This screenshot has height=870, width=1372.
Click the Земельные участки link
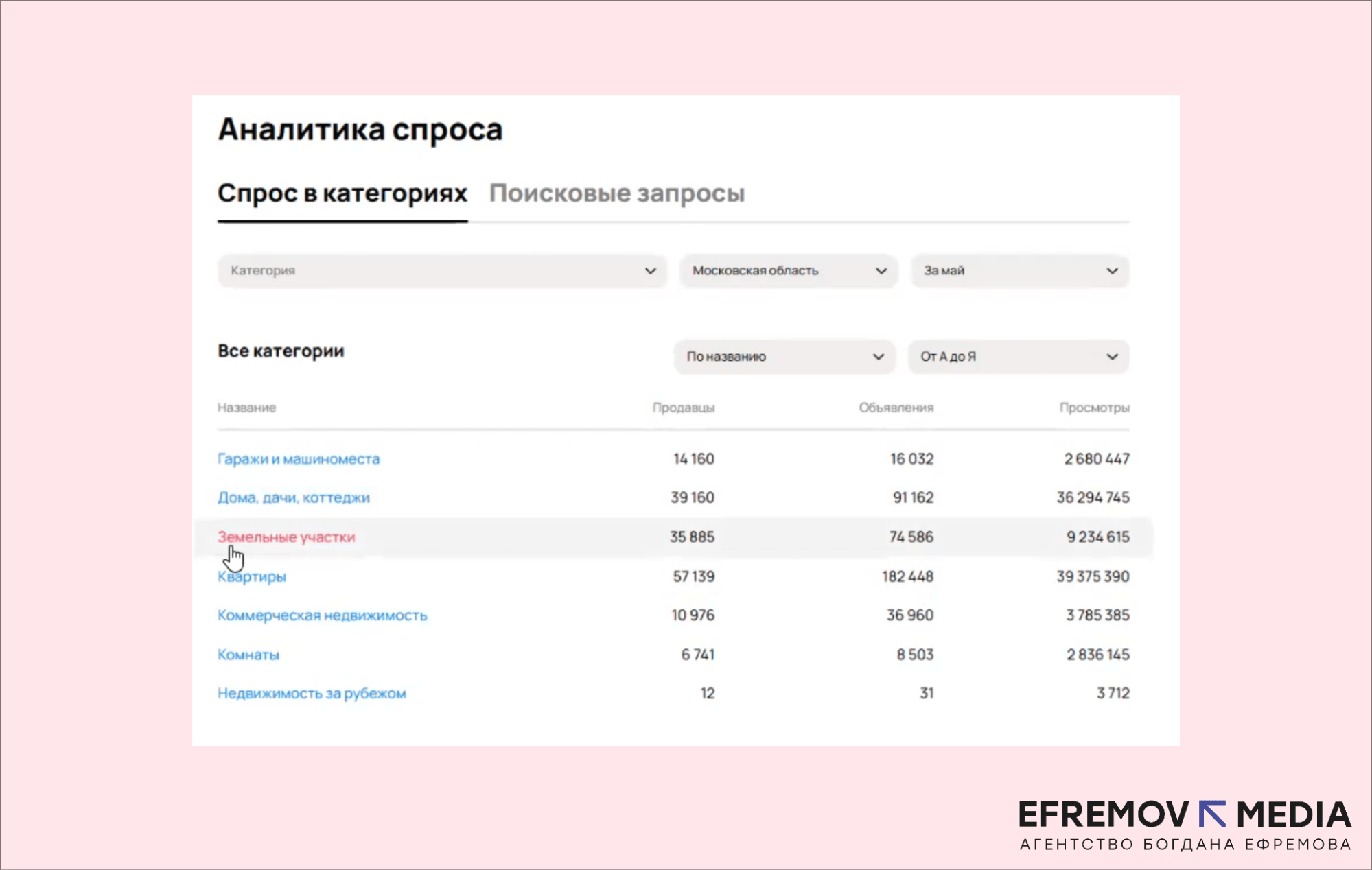(286, 537)
